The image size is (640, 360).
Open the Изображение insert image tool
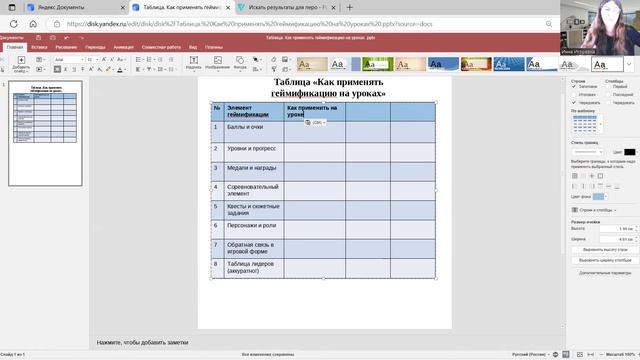point(218,63)
